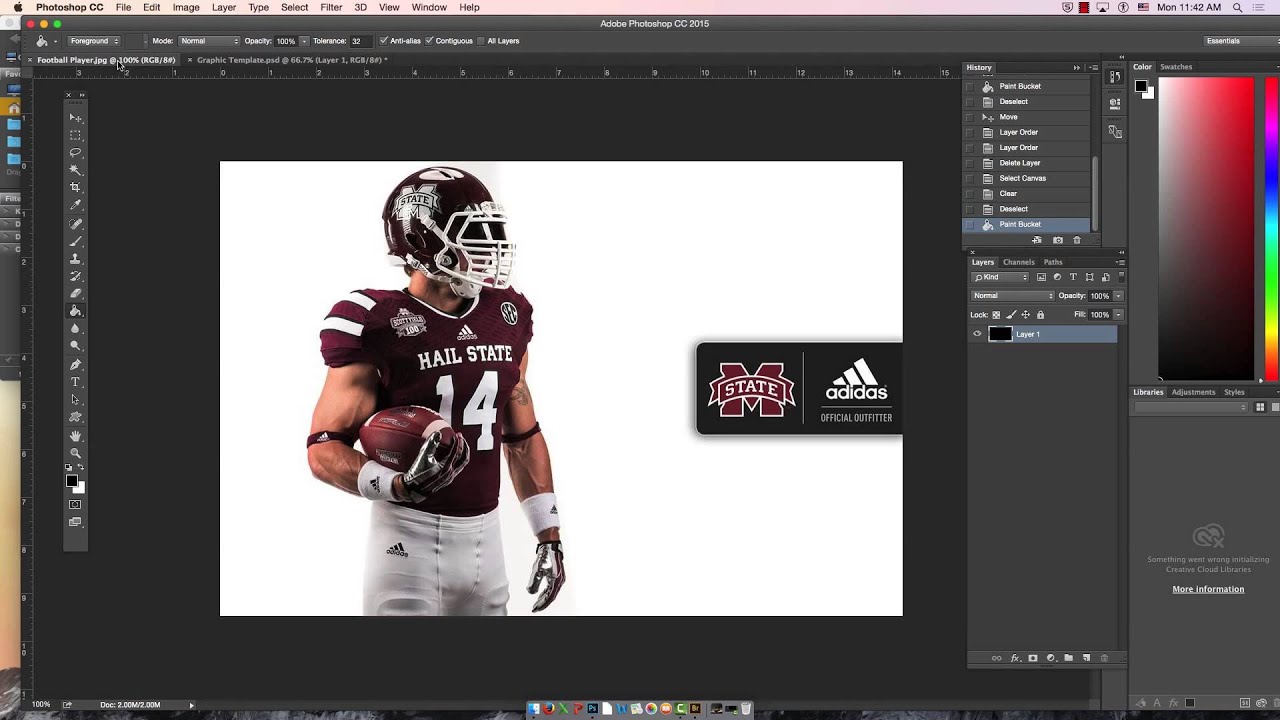The width and height of the screenshot is (1280, 720).
Task: Open the Layer menu
Action: 224,7
